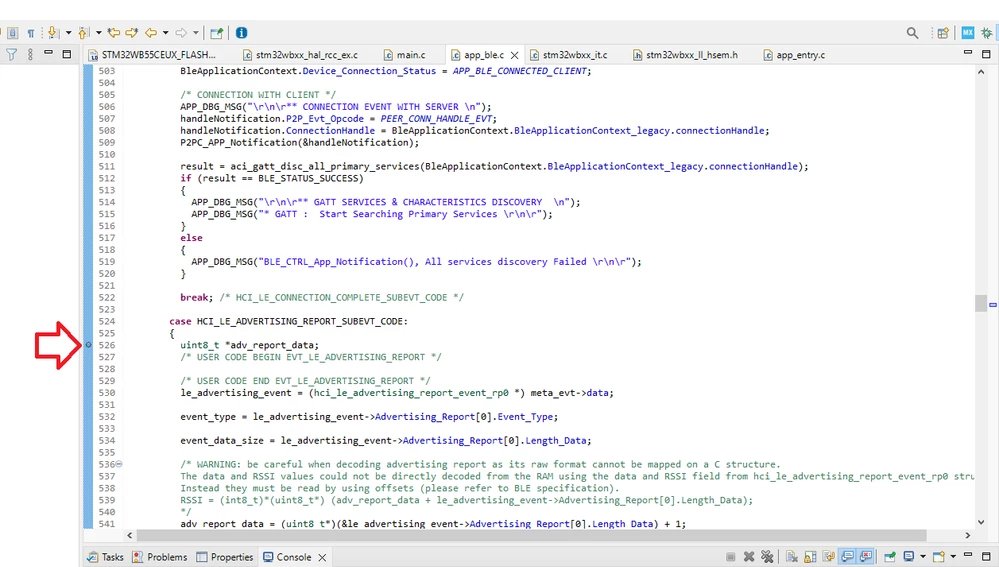
Task: Open the Tasks view tab
Action: pos(106,557)
